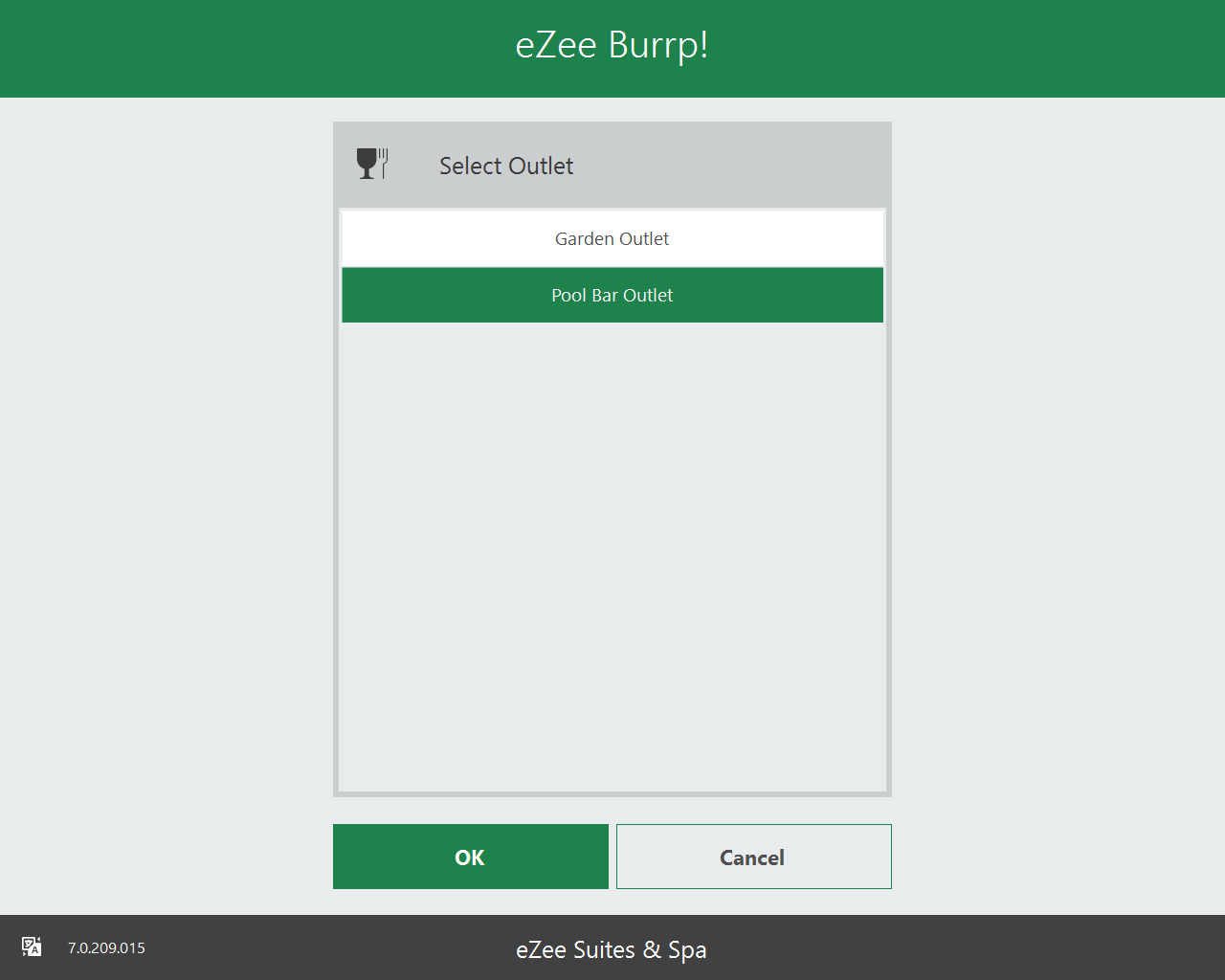The image size is (1225, 980).
Task: Click the dark footer bar's right side
Action: 1053,948
